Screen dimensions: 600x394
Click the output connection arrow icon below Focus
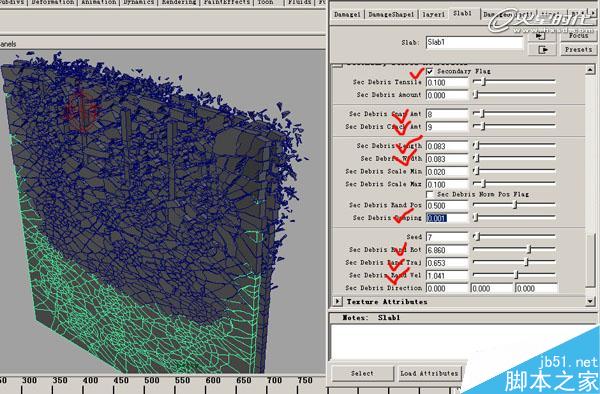(x=542, y=49)
